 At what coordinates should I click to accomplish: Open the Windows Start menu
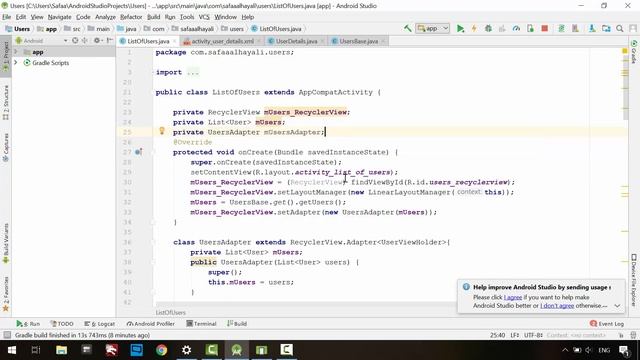(x=12, y=350)
